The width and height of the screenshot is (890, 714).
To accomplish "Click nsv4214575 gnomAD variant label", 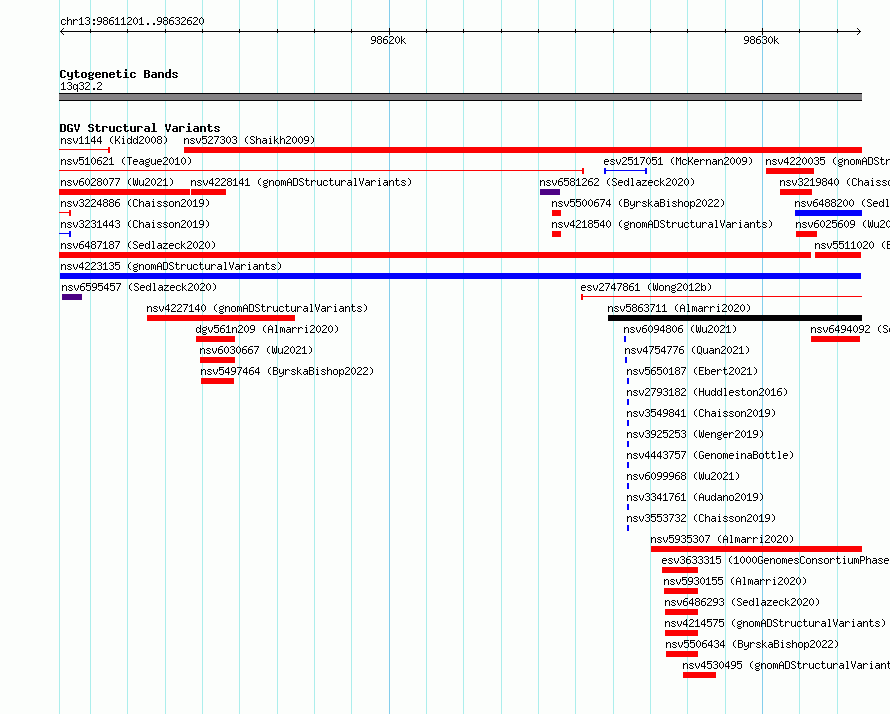I will point(775,623).
